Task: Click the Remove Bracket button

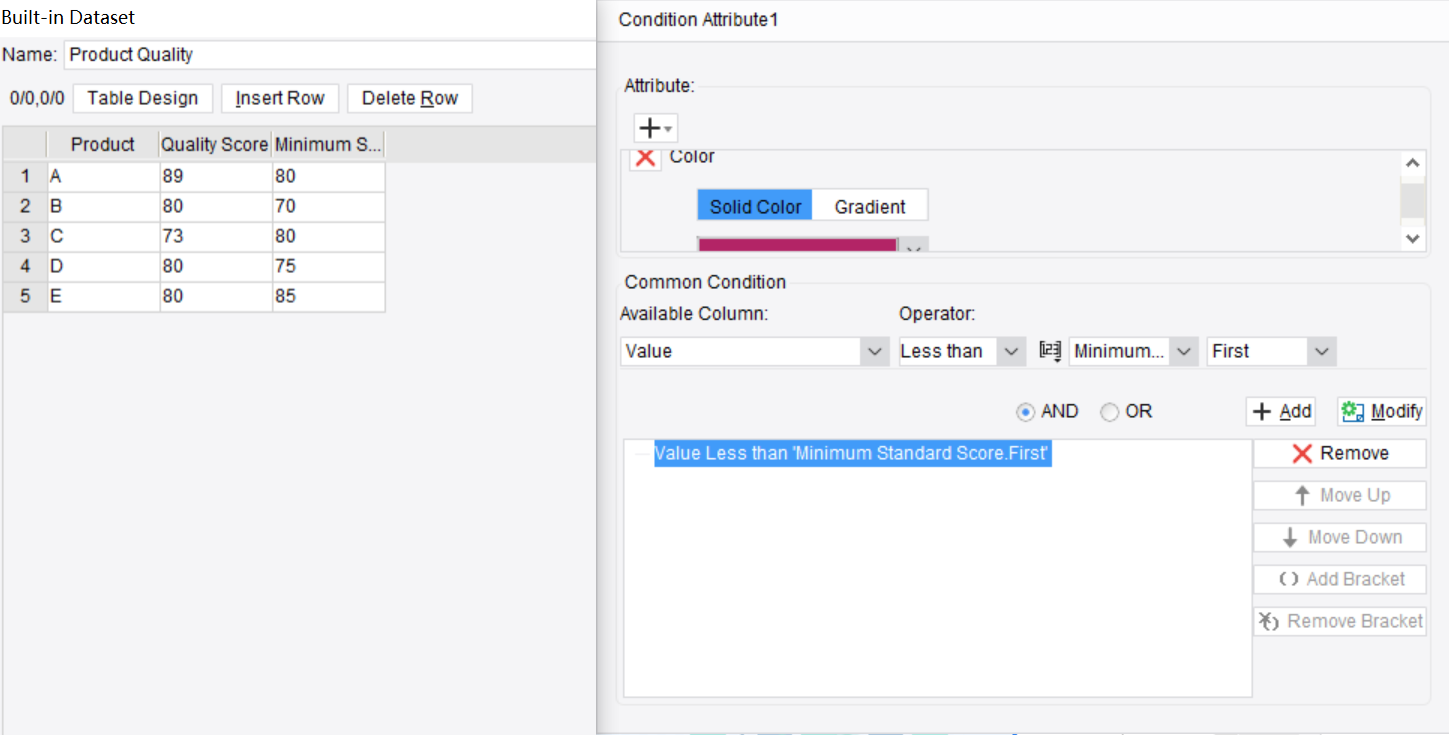Action: [x=1340, y=621]
